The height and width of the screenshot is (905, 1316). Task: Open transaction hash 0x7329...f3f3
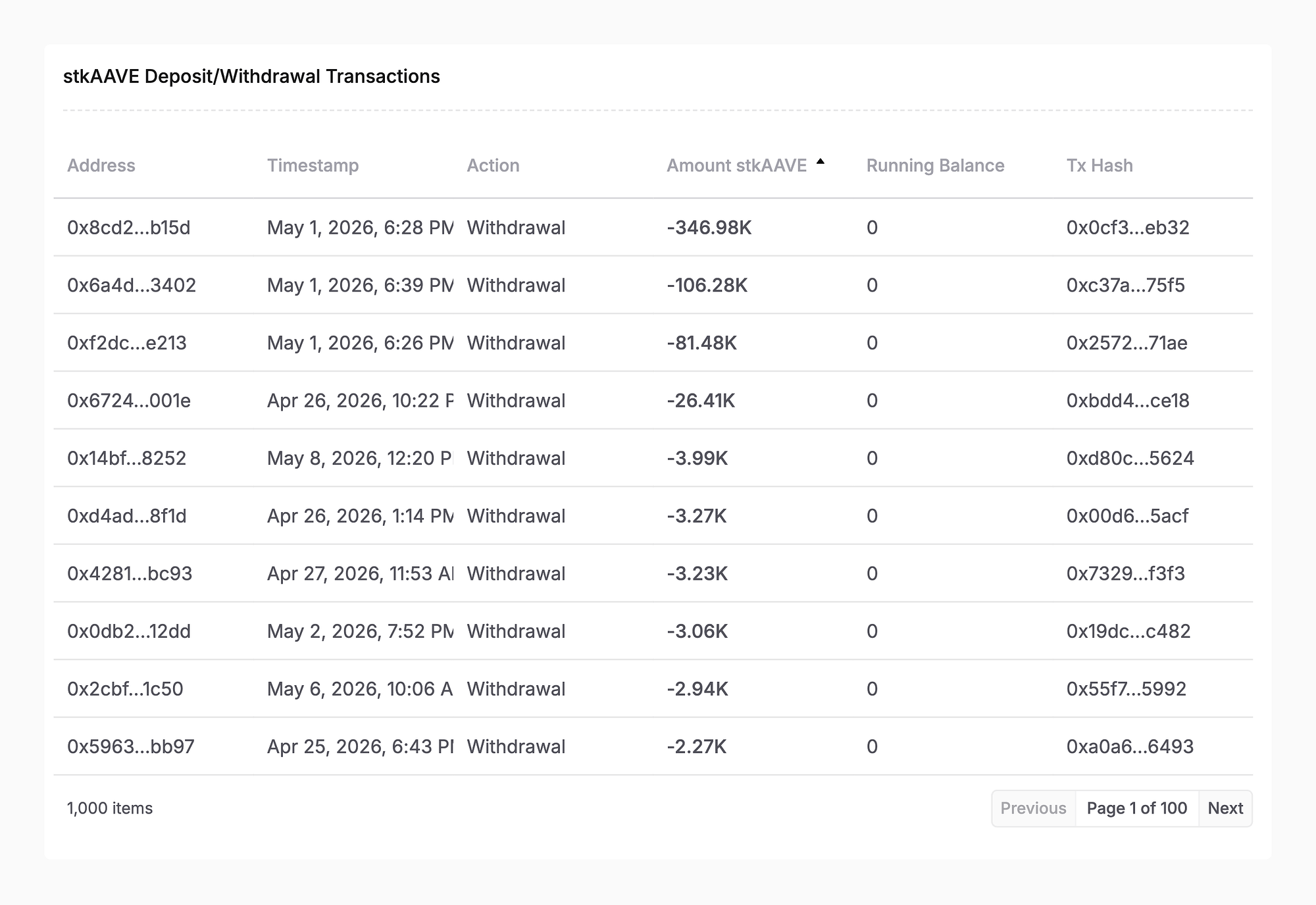click(1126, 574)
